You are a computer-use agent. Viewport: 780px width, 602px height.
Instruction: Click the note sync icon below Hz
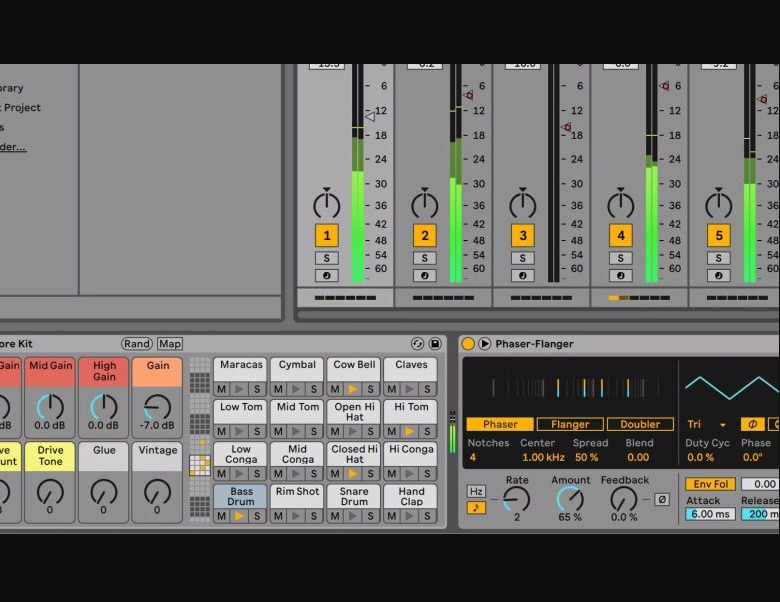tap(476, 508)
